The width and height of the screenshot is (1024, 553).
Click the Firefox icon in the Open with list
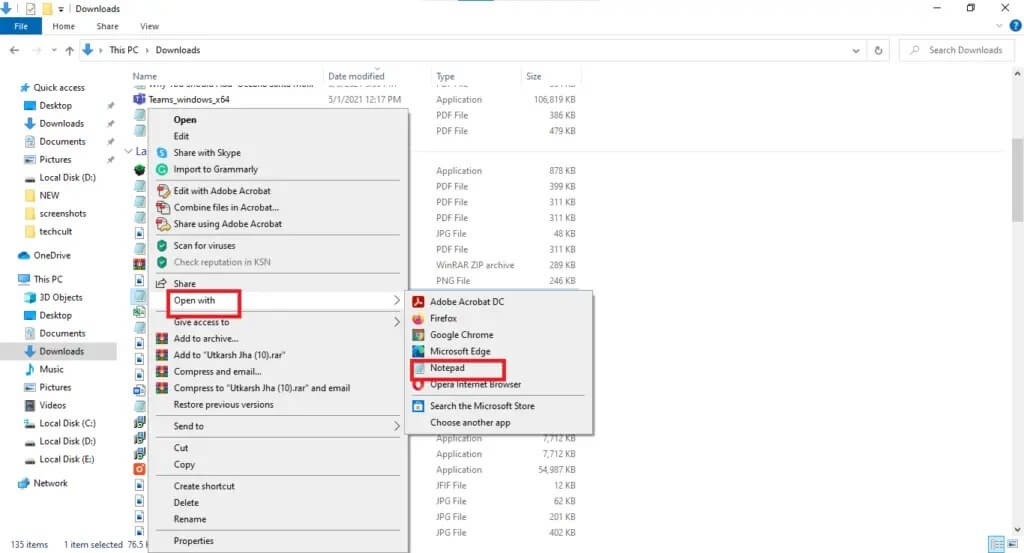(x=418, y=319)
